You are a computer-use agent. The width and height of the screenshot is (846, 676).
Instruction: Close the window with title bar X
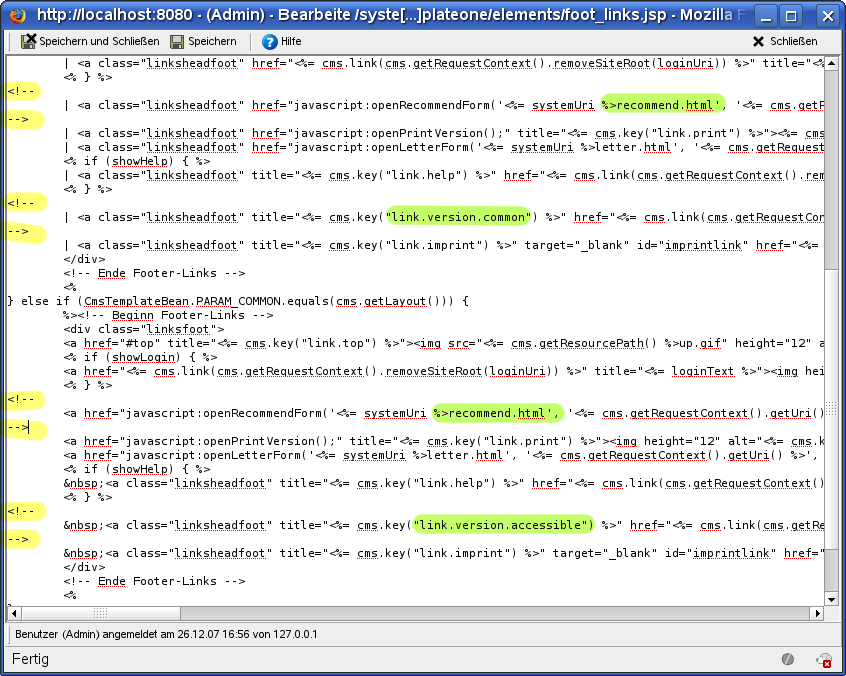(828, 16)
